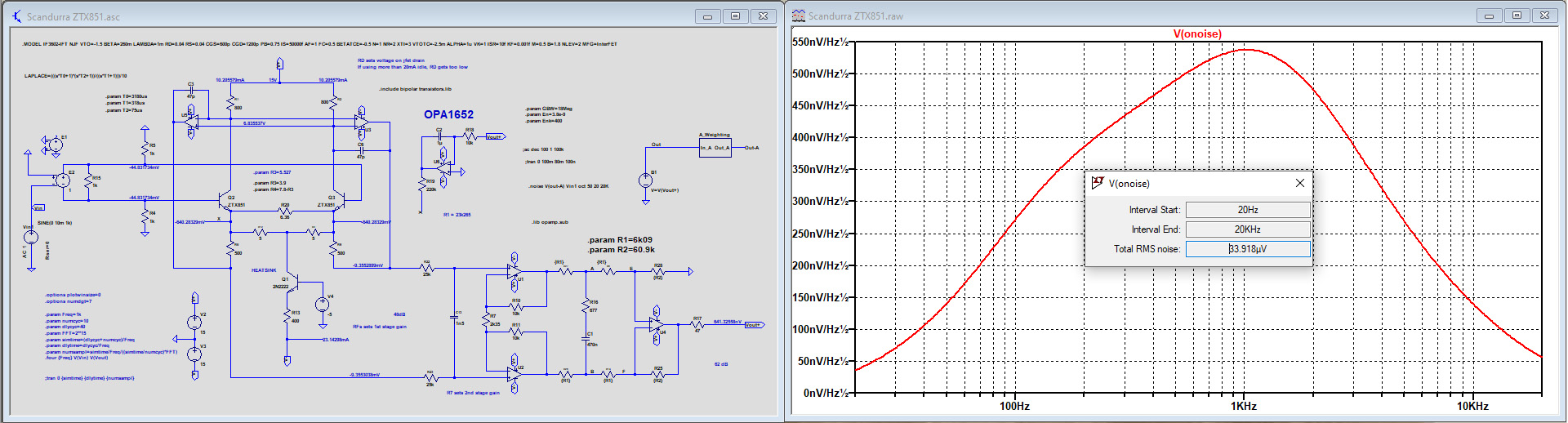Click resistor R19 220k symbol
The height and width of the screenshot is (423, 1568).
point(422,185)
